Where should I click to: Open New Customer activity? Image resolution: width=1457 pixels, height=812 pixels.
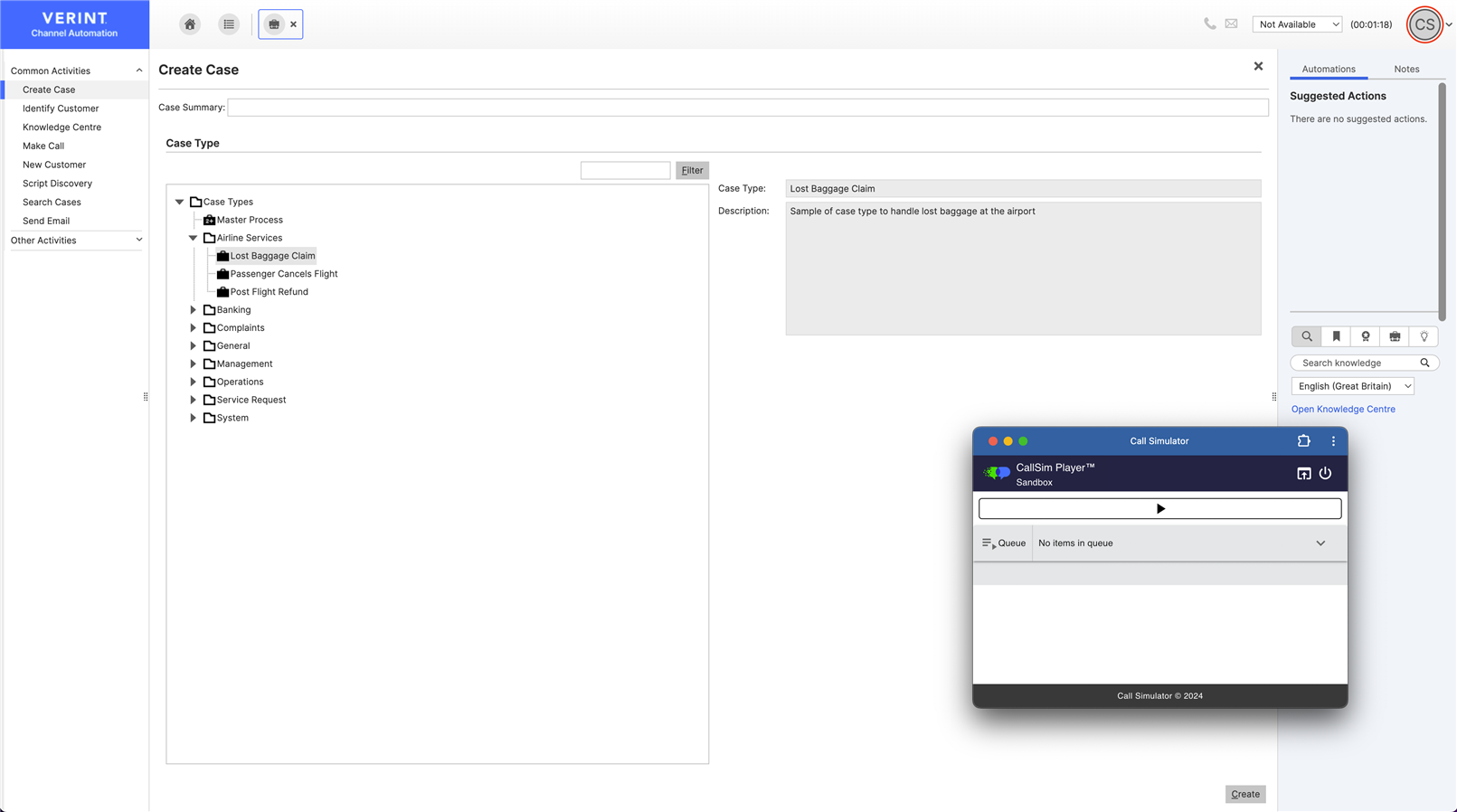click(x=54, y=165)
